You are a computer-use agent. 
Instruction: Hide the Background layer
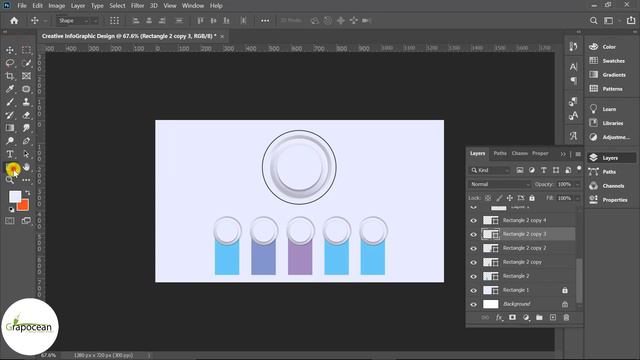click(x=473, y=304)
